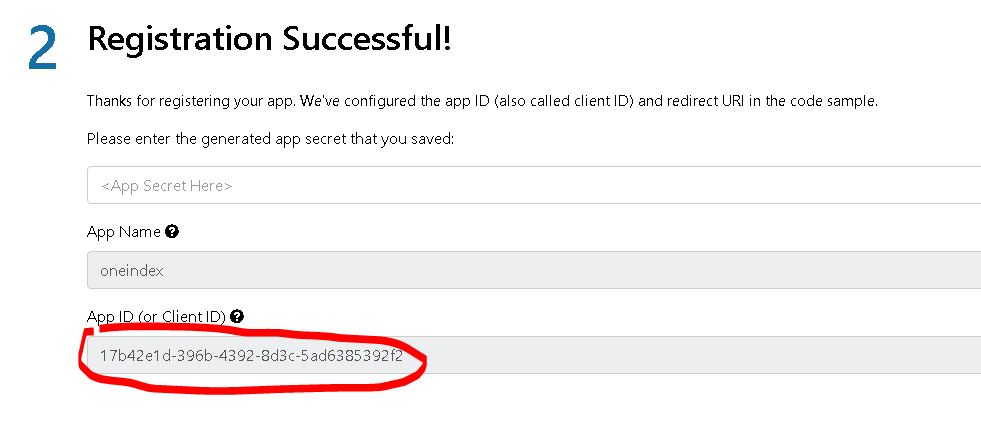Click the blue step number 2
This screenshot has height=435, width=981.
click(x=43, y=48)
